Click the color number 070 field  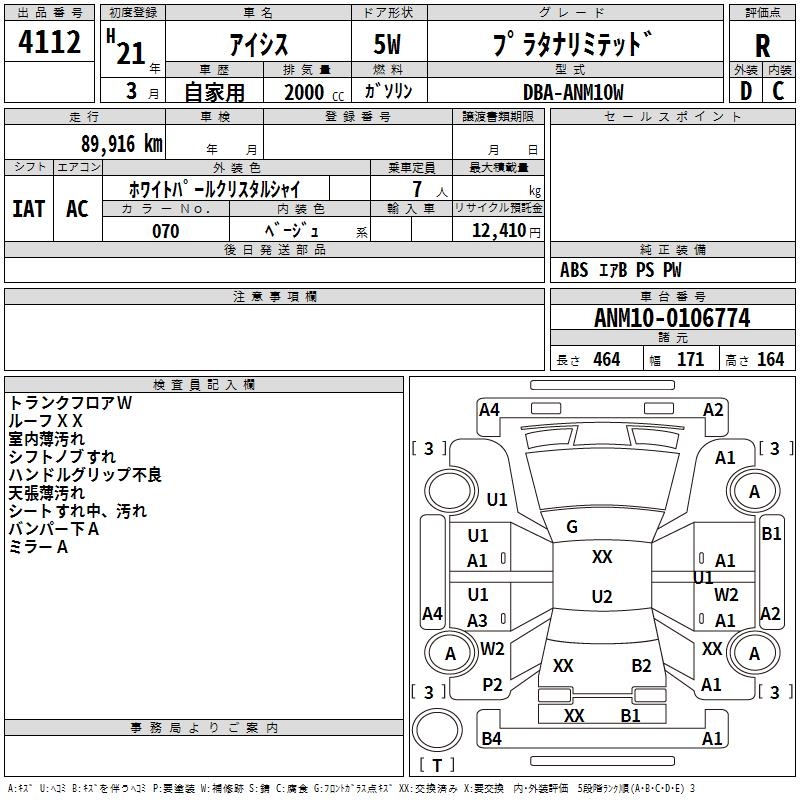(165, 231)
